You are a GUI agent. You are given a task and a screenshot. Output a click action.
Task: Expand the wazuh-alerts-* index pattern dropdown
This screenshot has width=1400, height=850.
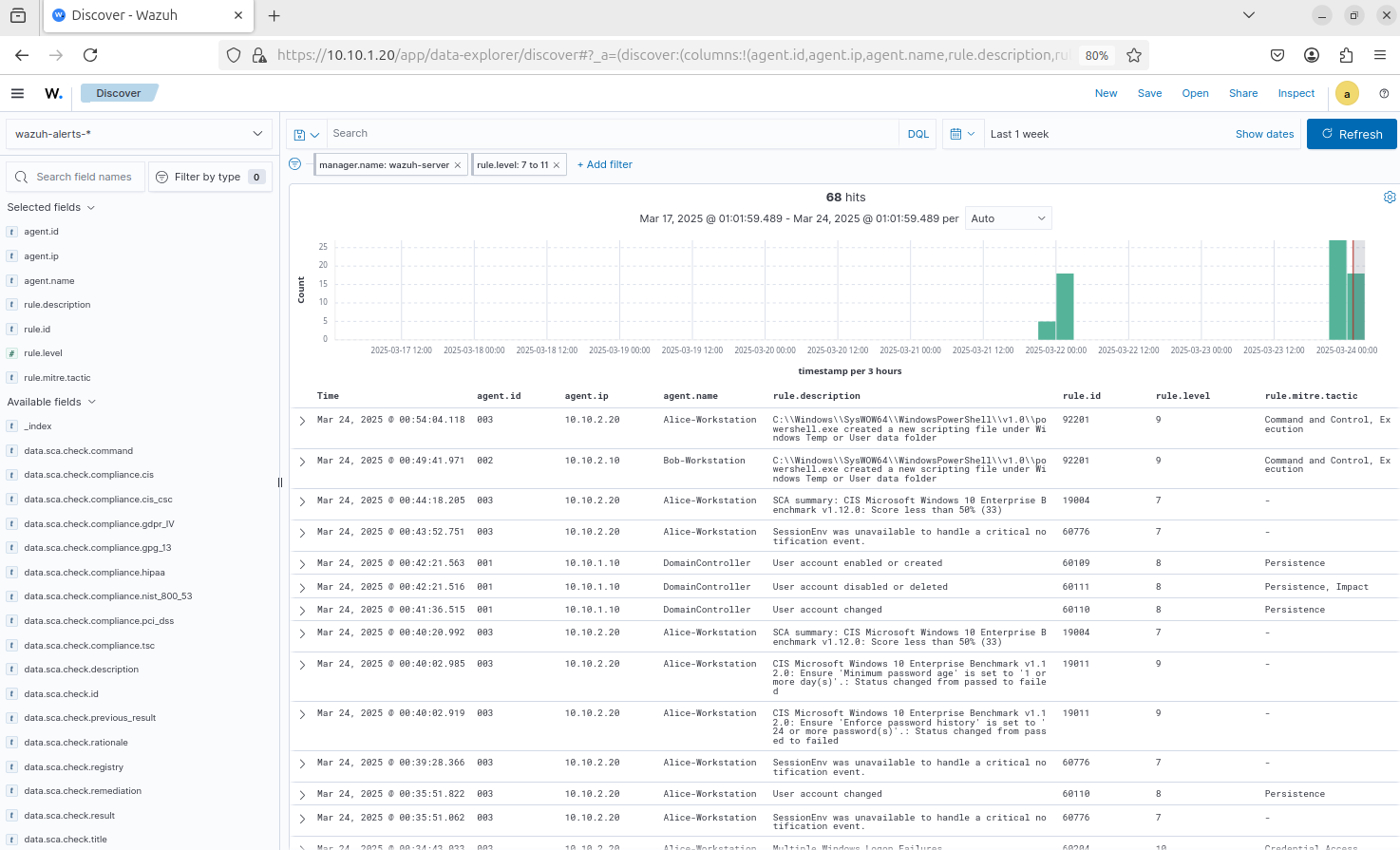point(139,134)
